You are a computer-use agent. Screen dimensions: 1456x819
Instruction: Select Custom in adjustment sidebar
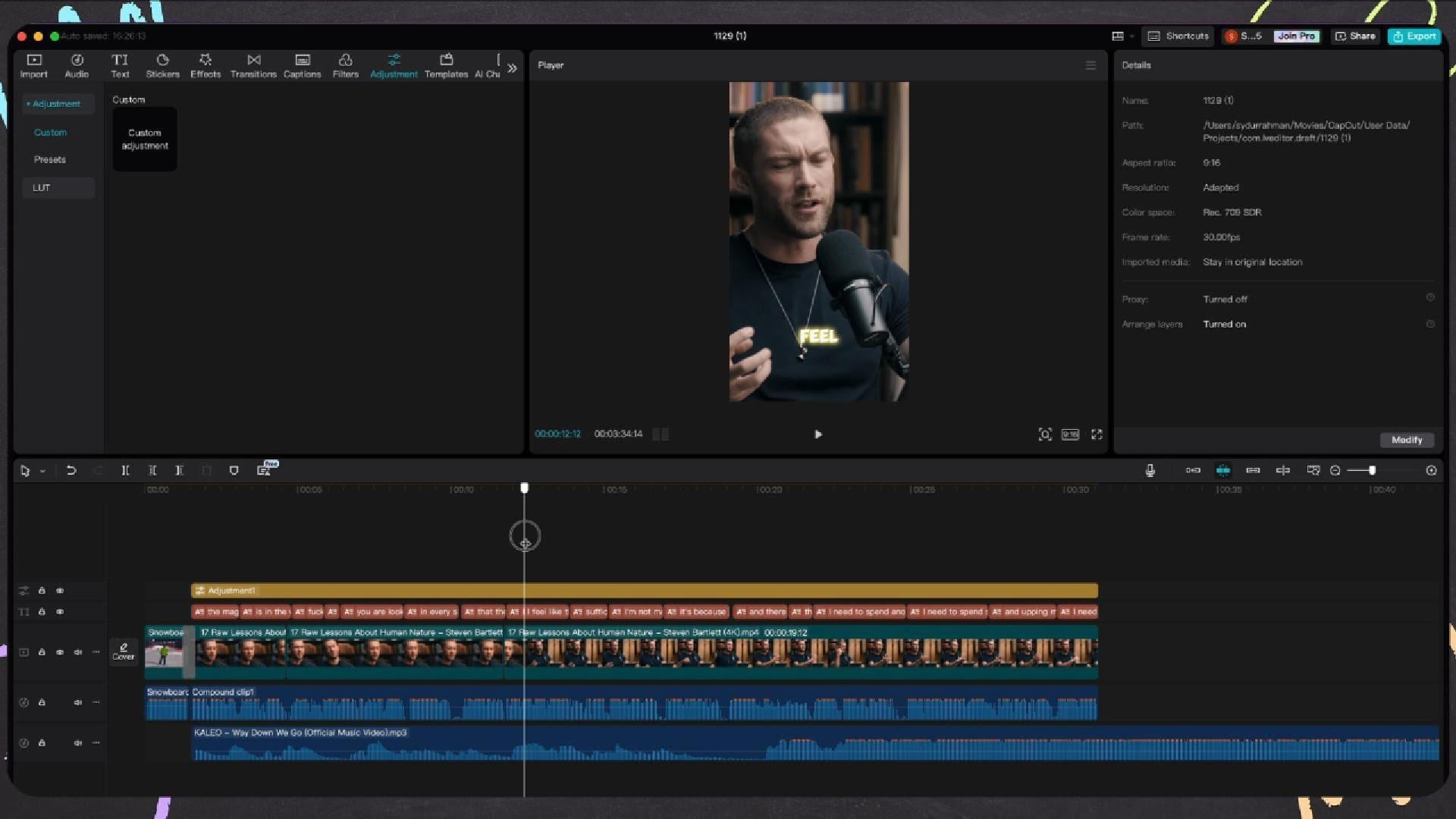click(x=50, y=133)
